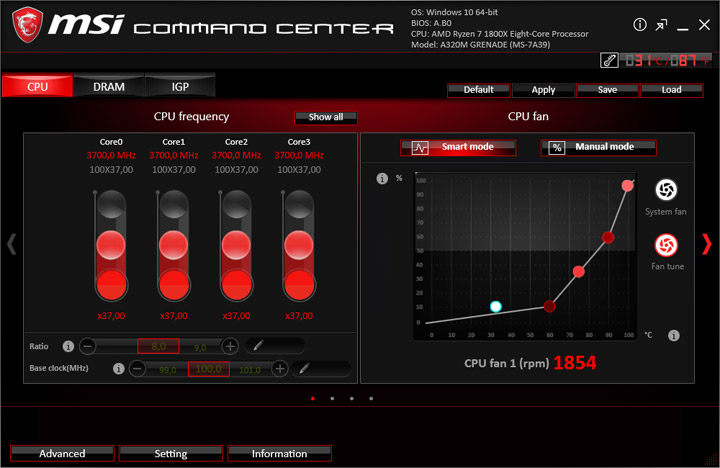Click the Default button
Viewport: 720px width, 468px height.
coord(478,90)
